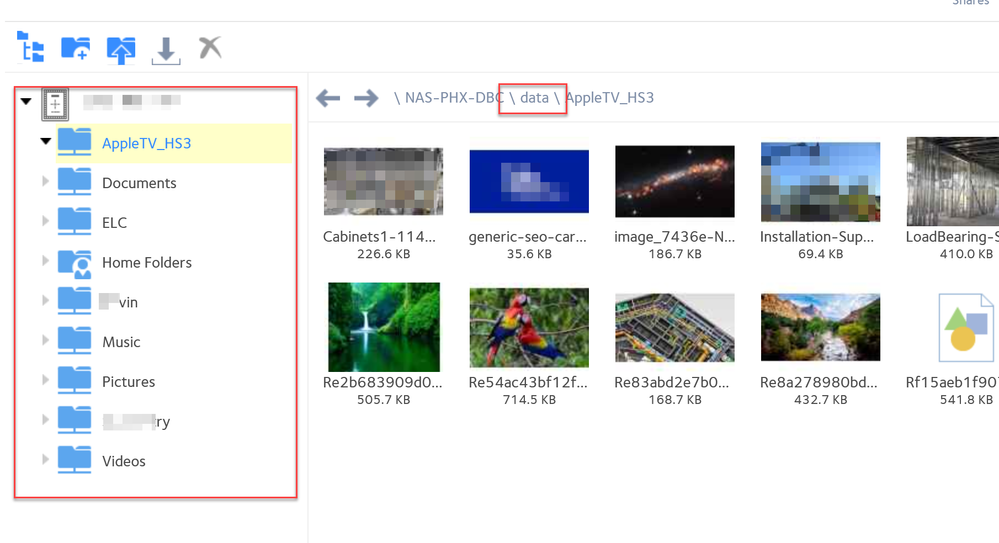
Task: Click the file name 'Re2b683909d0...'
Action: [382, 382]
